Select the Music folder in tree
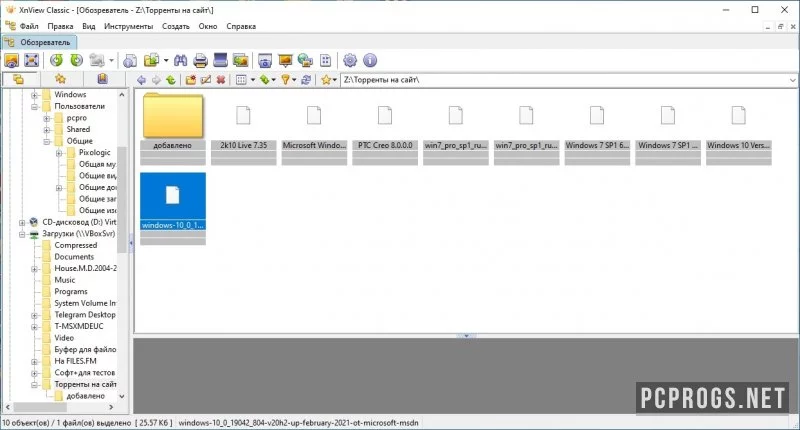Screen dimensions: 800x430 click(65, 280)
